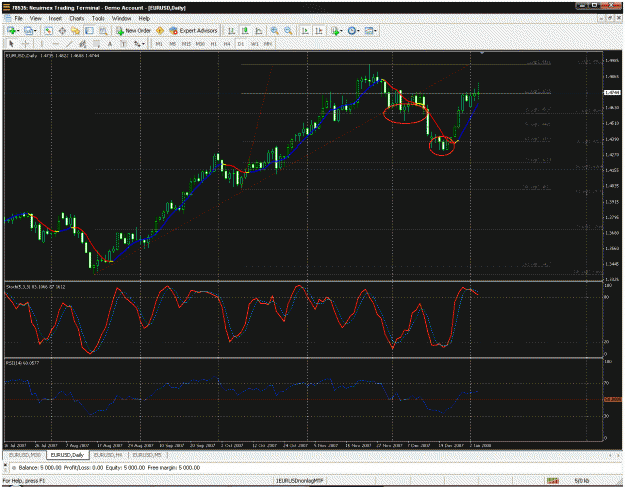Select the Fibonacci Retracement tool

click(x=96, y=44)
